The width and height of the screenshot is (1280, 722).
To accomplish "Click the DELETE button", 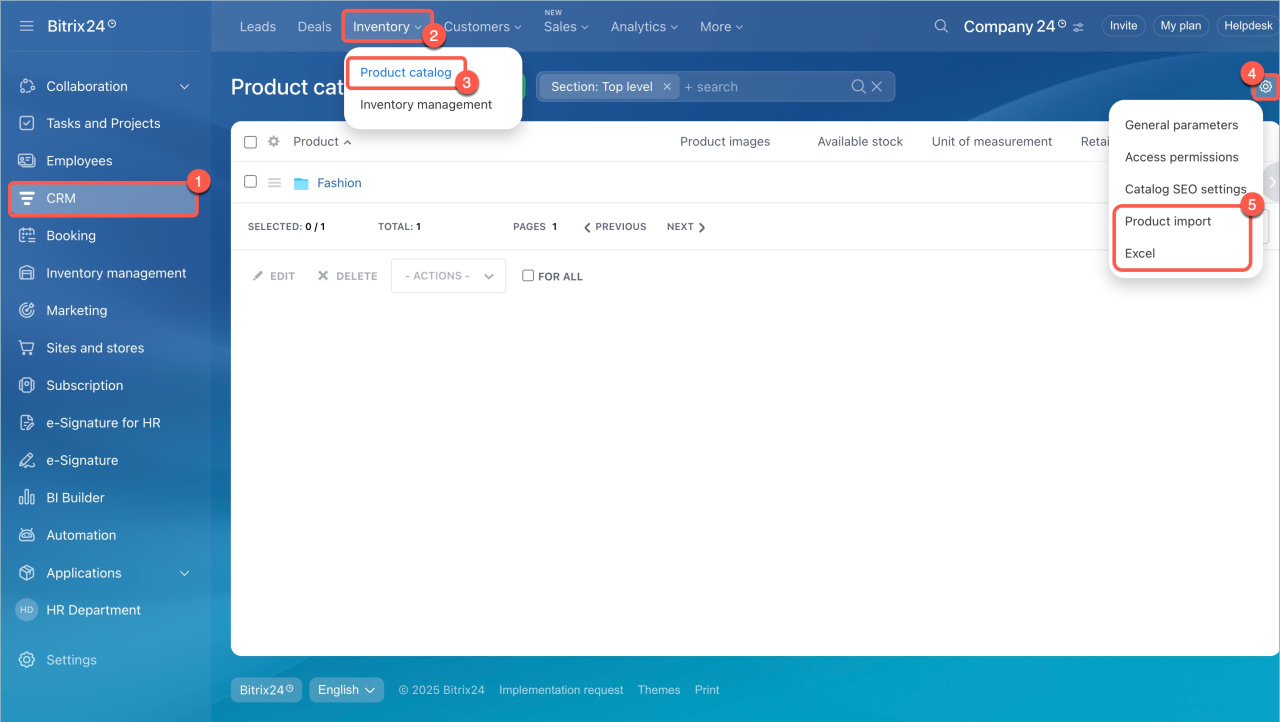I will click(347, 276).
